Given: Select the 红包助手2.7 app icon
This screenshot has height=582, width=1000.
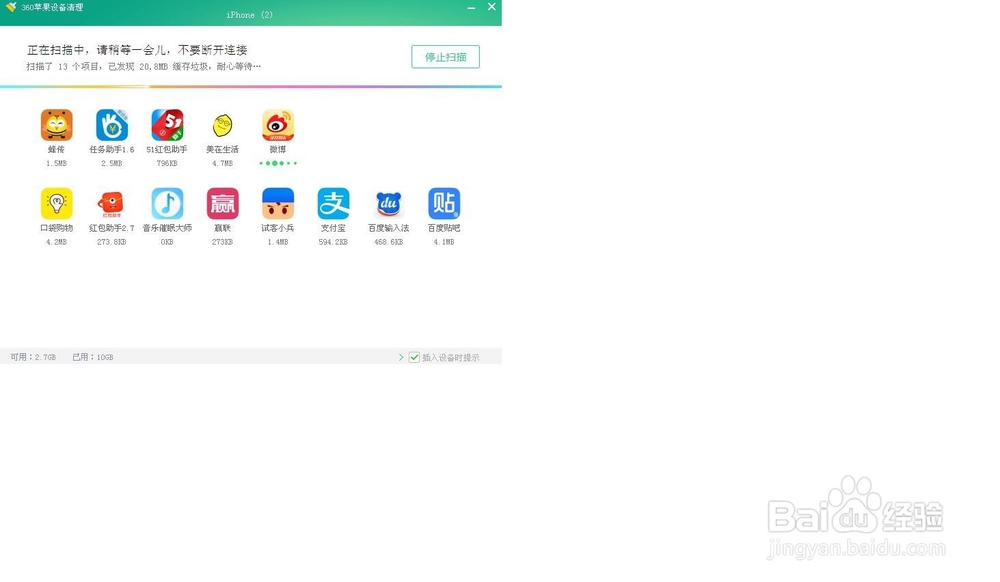Looking at the screenshot, I should pyautogui.click(x=112, y=203).
